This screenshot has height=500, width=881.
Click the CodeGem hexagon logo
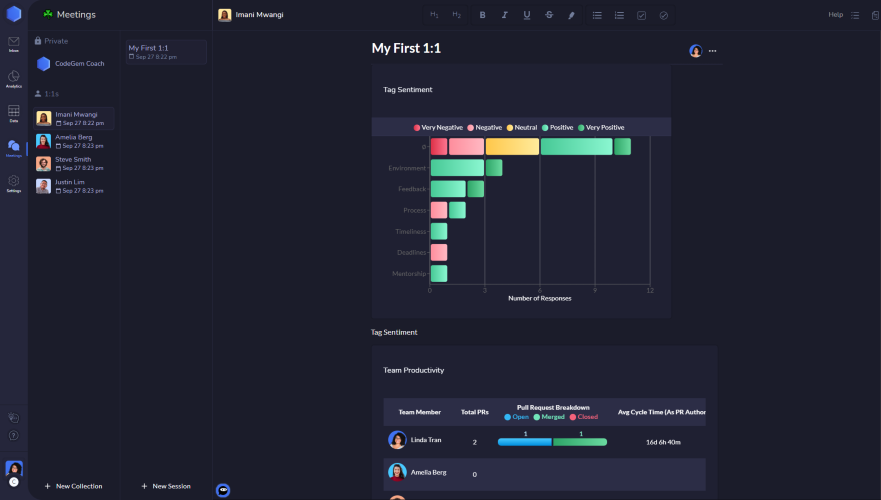[x=13, y=13]
